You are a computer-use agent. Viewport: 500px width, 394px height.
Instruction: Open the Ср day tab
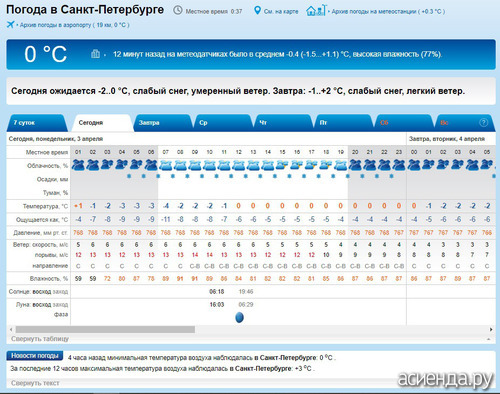coord(223,123)
